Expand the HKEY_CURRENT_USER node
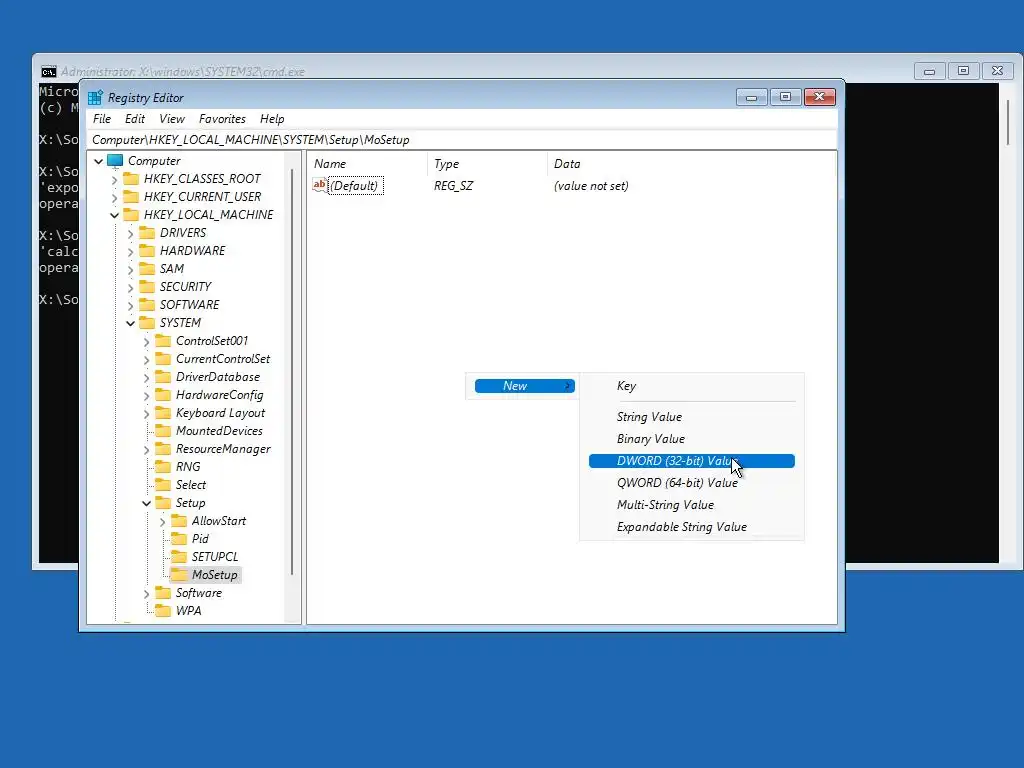The height and width of the screenshot is (768, 1024). pyautogui.click(x=115, y=197)
